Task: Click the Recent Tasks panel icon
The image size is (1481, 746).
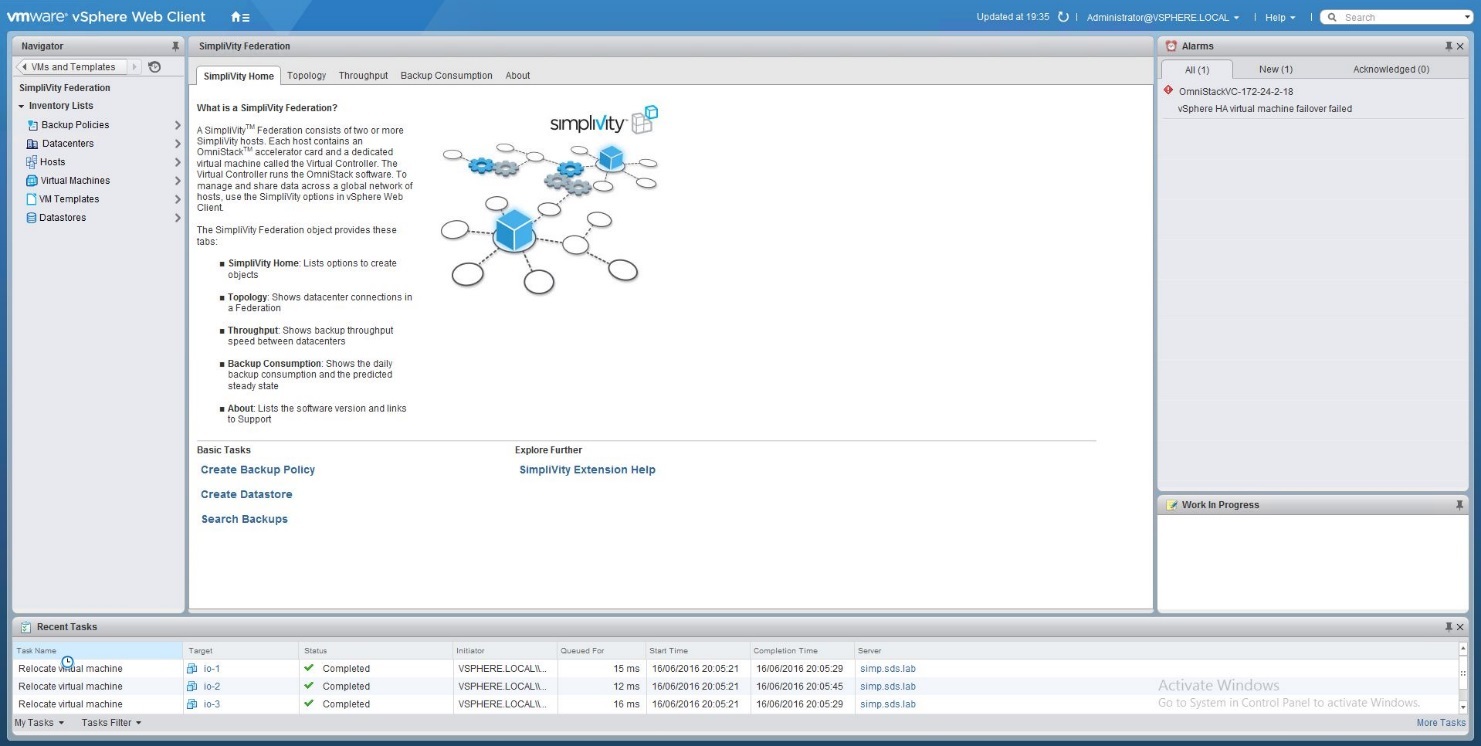Action: coord(26,627)
